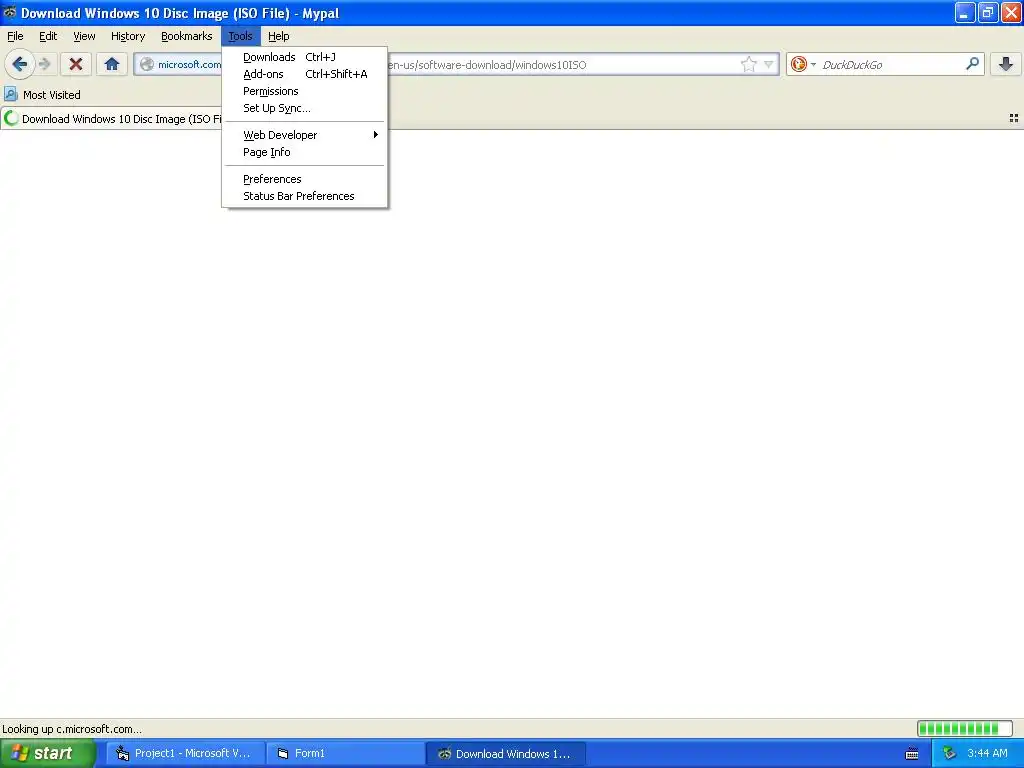1024x768 pixels.
Task: Select Permissions menu entry
Action: coord(305,91)
